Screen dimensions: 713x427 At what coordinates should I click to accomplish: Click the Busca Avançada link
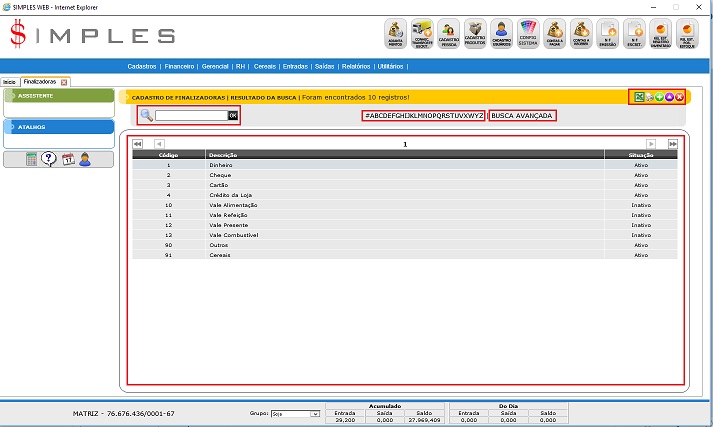click(x=522, y=116)
